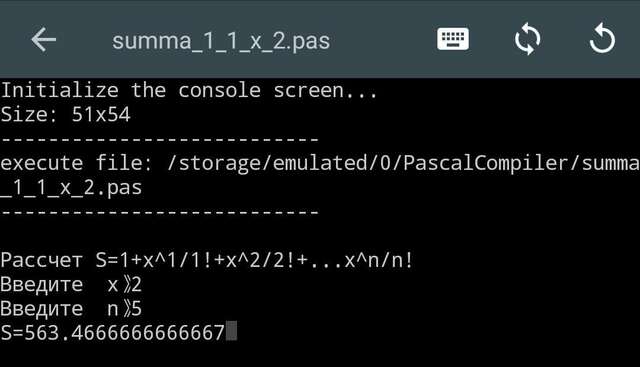
Task: Tap the 'Введите n' prompt line
Action: tap(71, 309)
